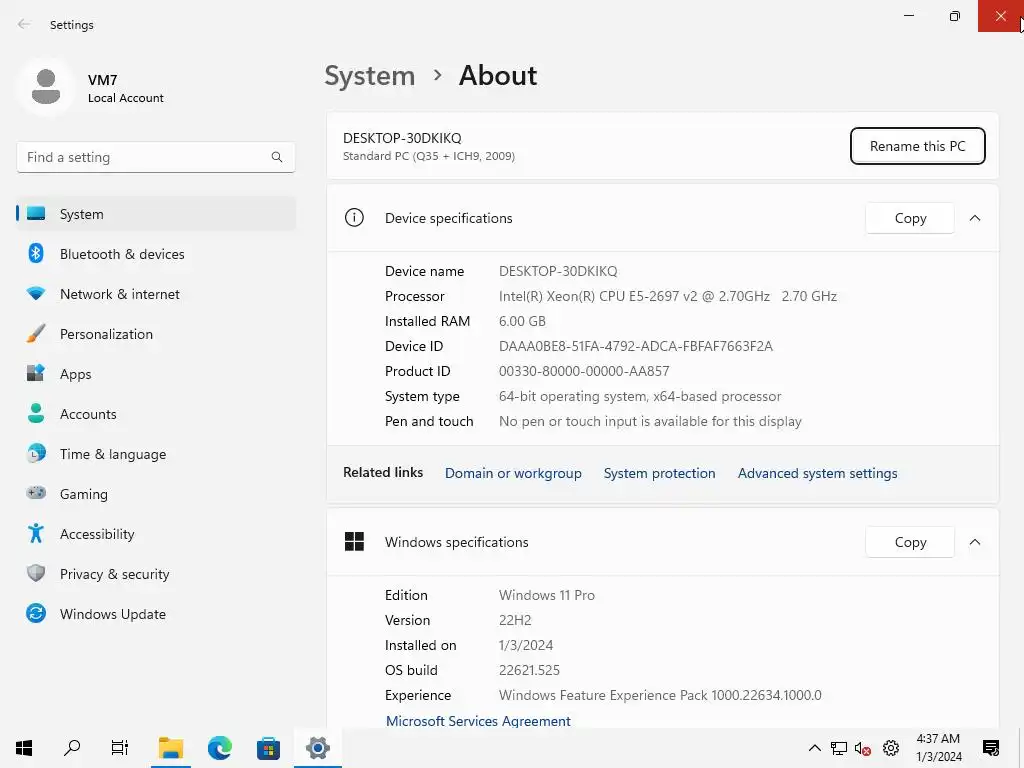The image size is (1024, 768).
Task: Click the Device ID value text
Action: coord(635,346)
